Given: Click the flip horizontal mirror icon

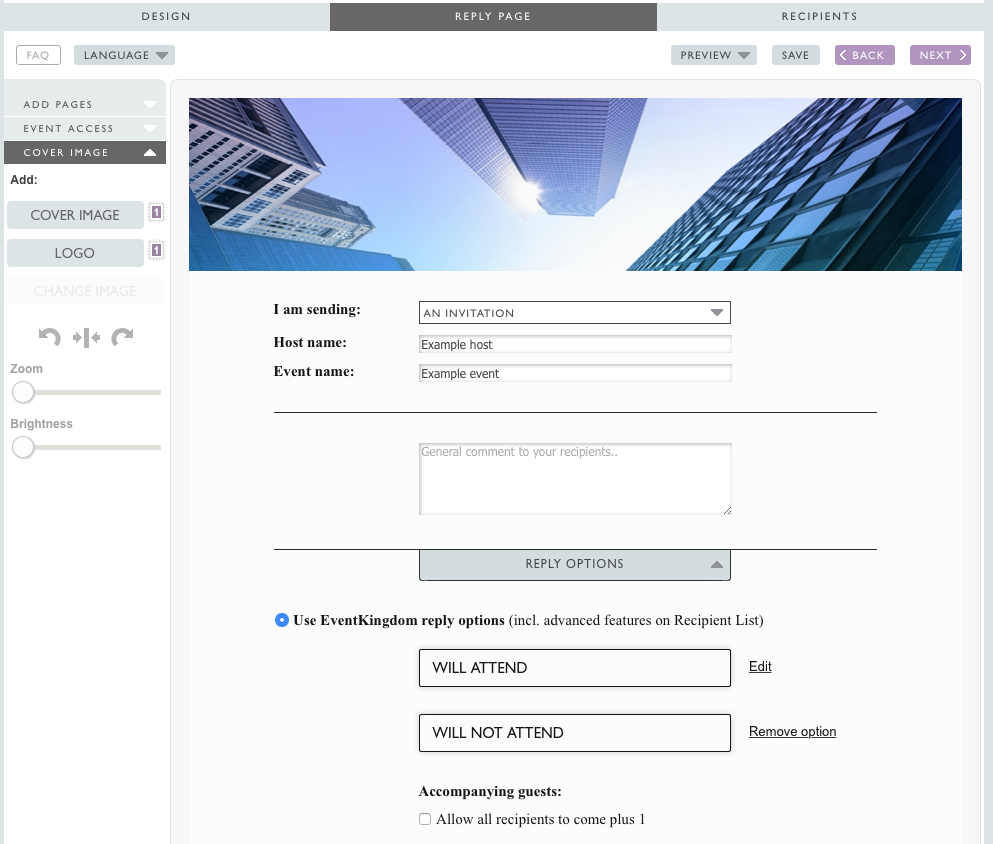Looking at the screenshot, I should (x=86, y=337).
